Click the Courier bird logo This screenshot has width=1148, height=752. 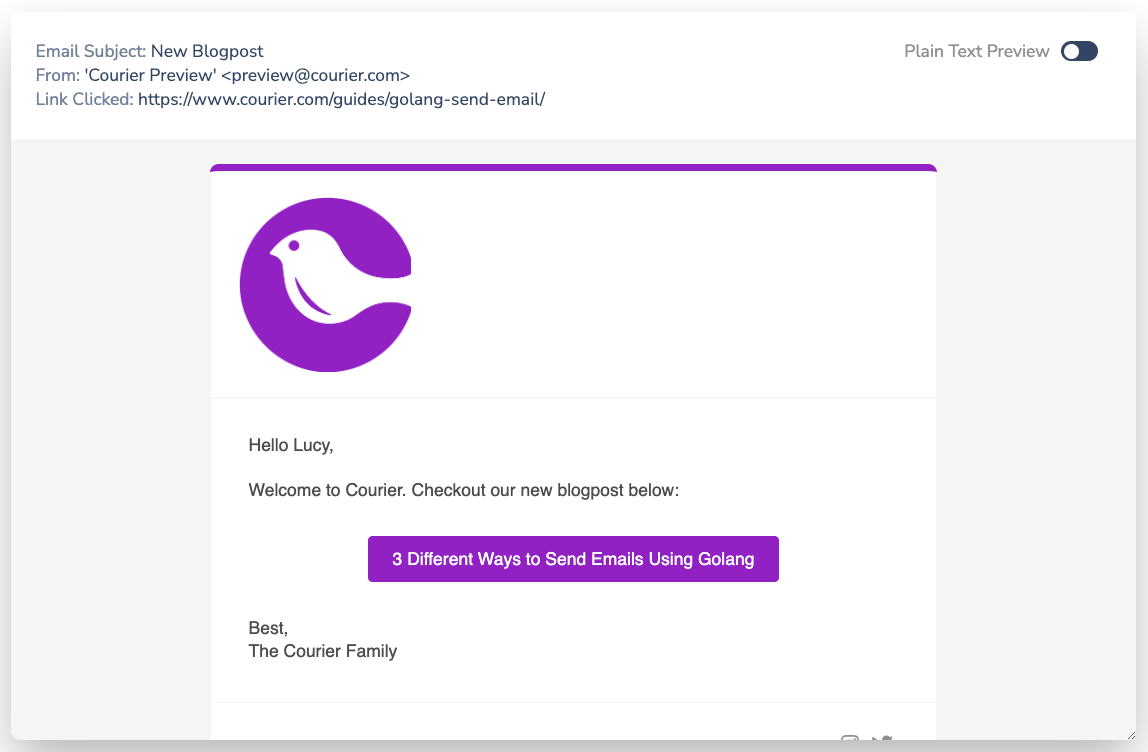326,285
